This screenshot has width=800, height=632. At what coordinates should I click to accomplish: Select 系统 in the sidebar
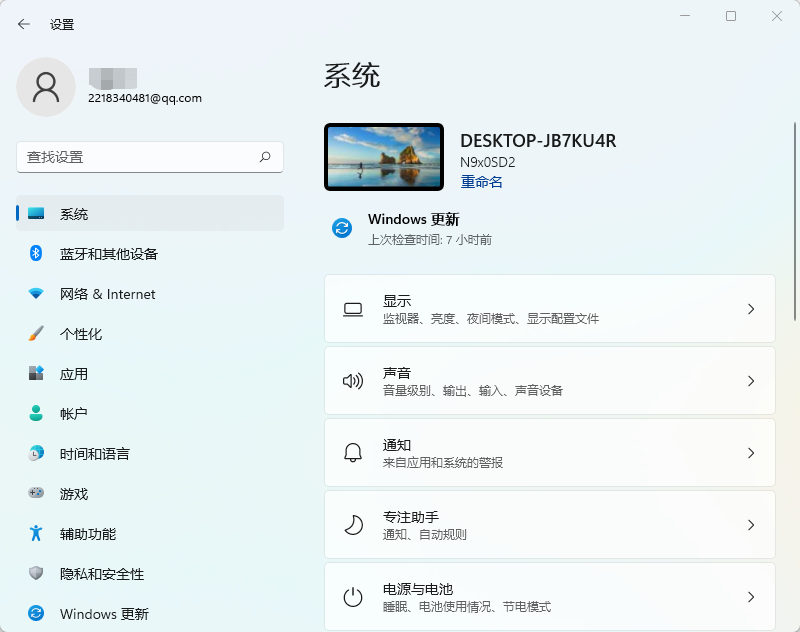coord(150,213)
